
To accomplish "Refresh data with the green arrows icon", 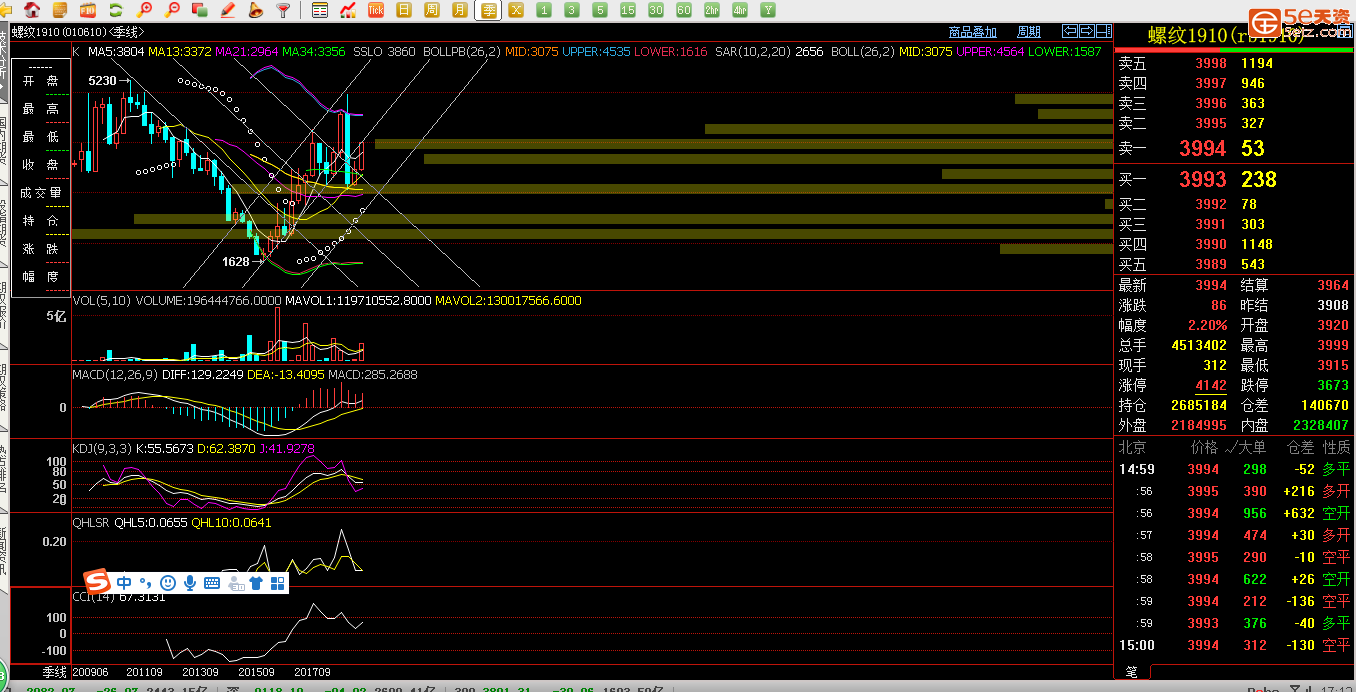I will coord(116,10).
